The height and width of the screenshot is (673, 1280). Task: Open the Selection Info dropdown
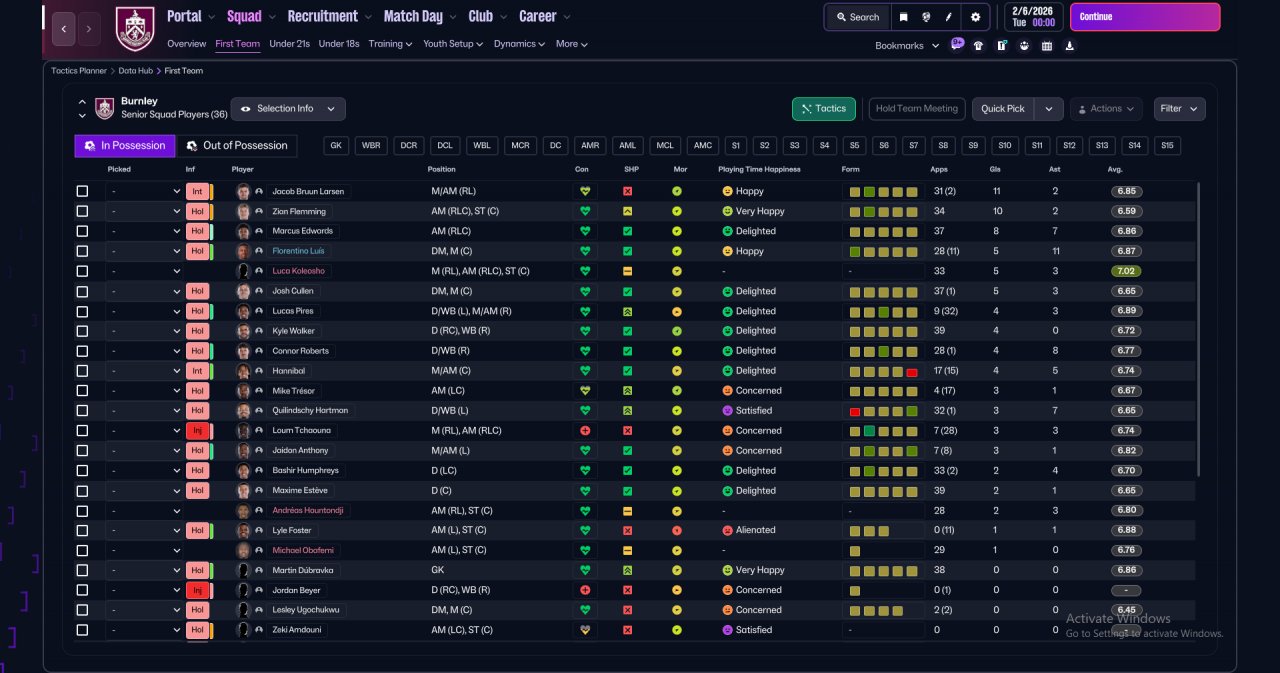[x=288, y=109]
